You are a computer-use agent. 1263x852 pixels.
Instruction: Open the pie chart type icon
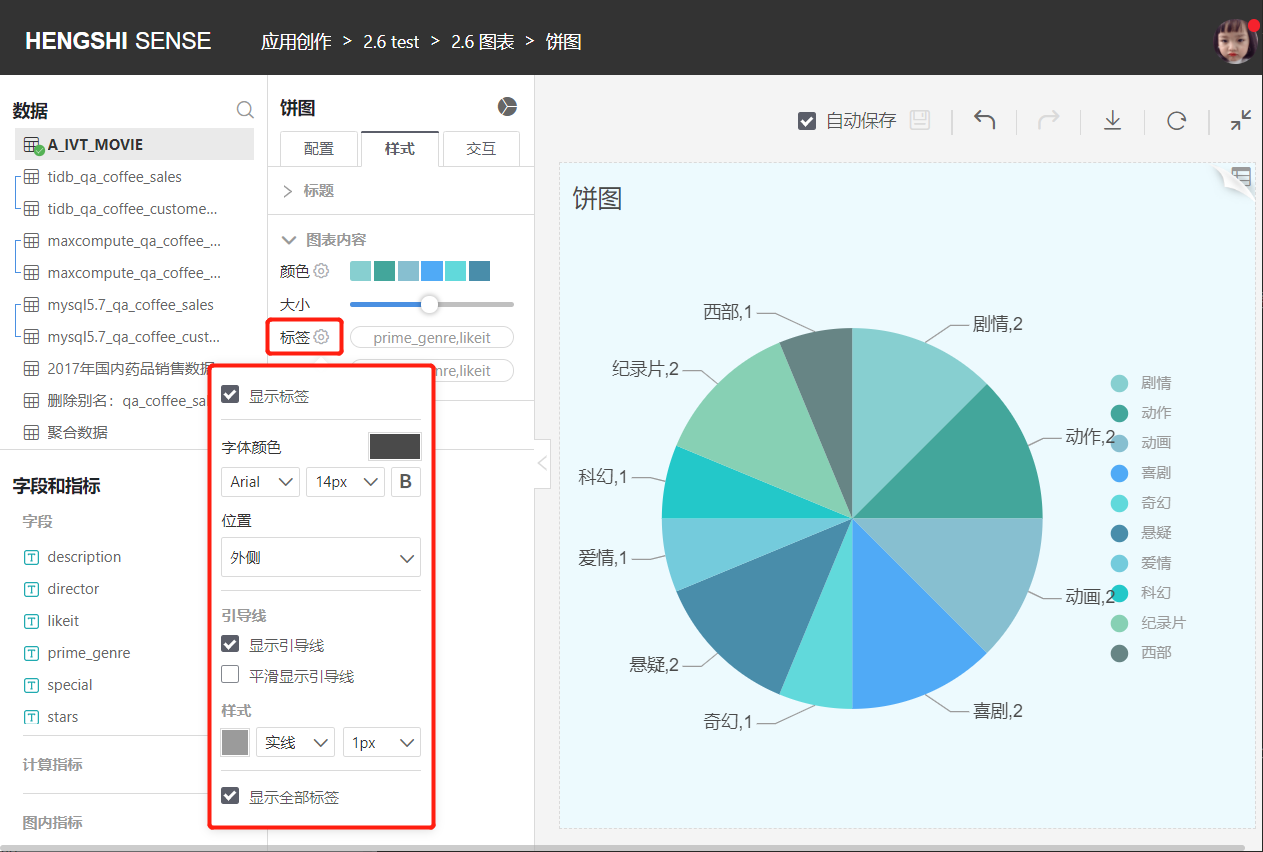(x=508, y=107)
